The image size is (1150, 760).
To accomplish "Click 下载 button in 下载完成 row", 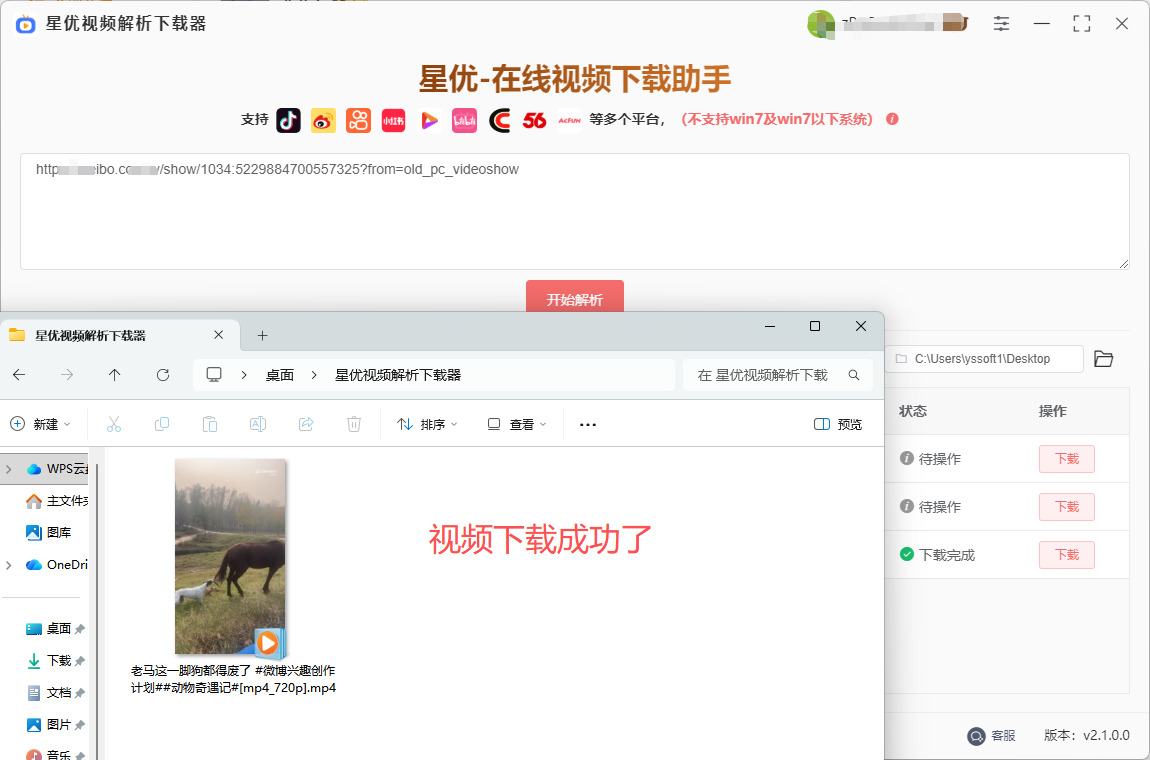I will [1066, 555].
